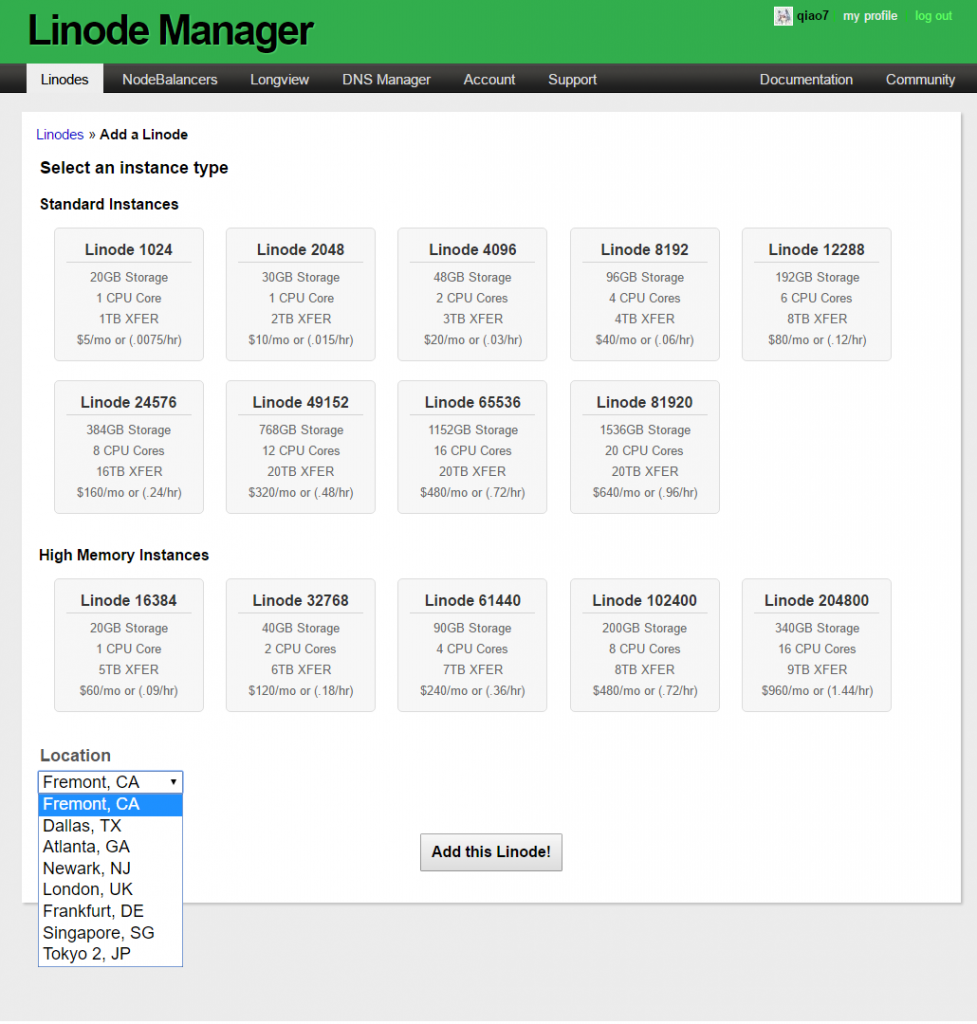
Task: Select Tokyo 2, JP as the location
Action: [x=110, y=954]
